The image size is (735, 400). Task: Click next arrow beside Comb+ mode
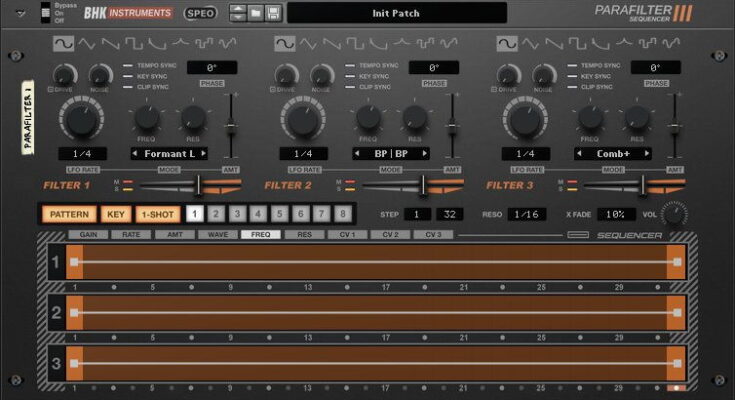pos(647,154)
